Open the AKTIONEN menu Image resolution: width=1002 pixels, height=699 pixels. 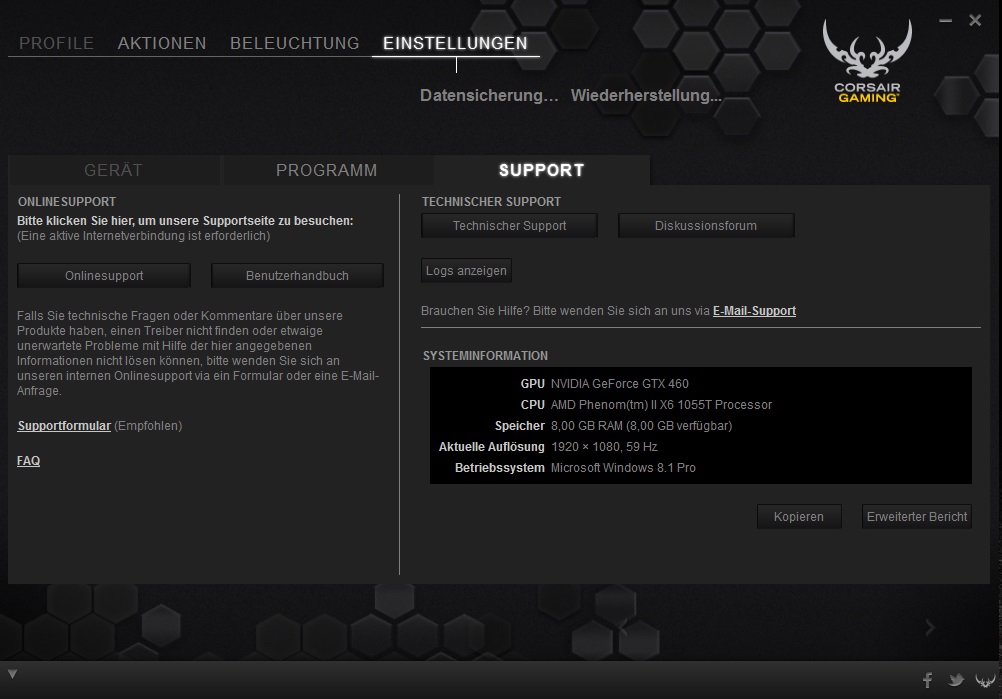click(x=162, y=43)
